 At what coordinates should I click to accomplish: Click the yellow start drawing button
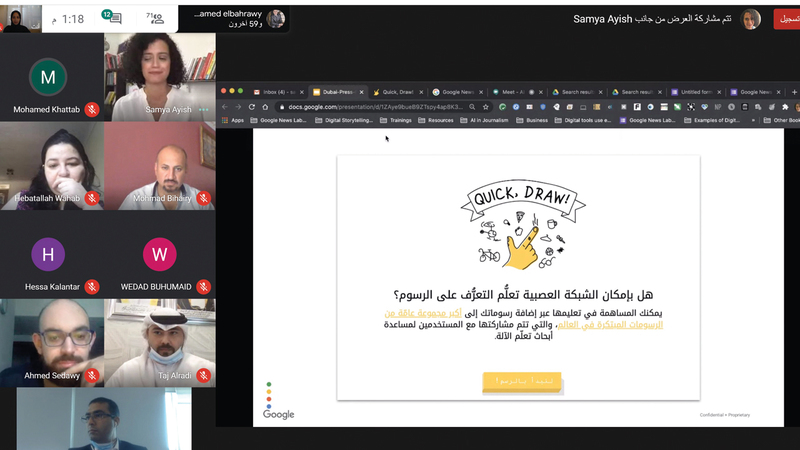(521, 381)
